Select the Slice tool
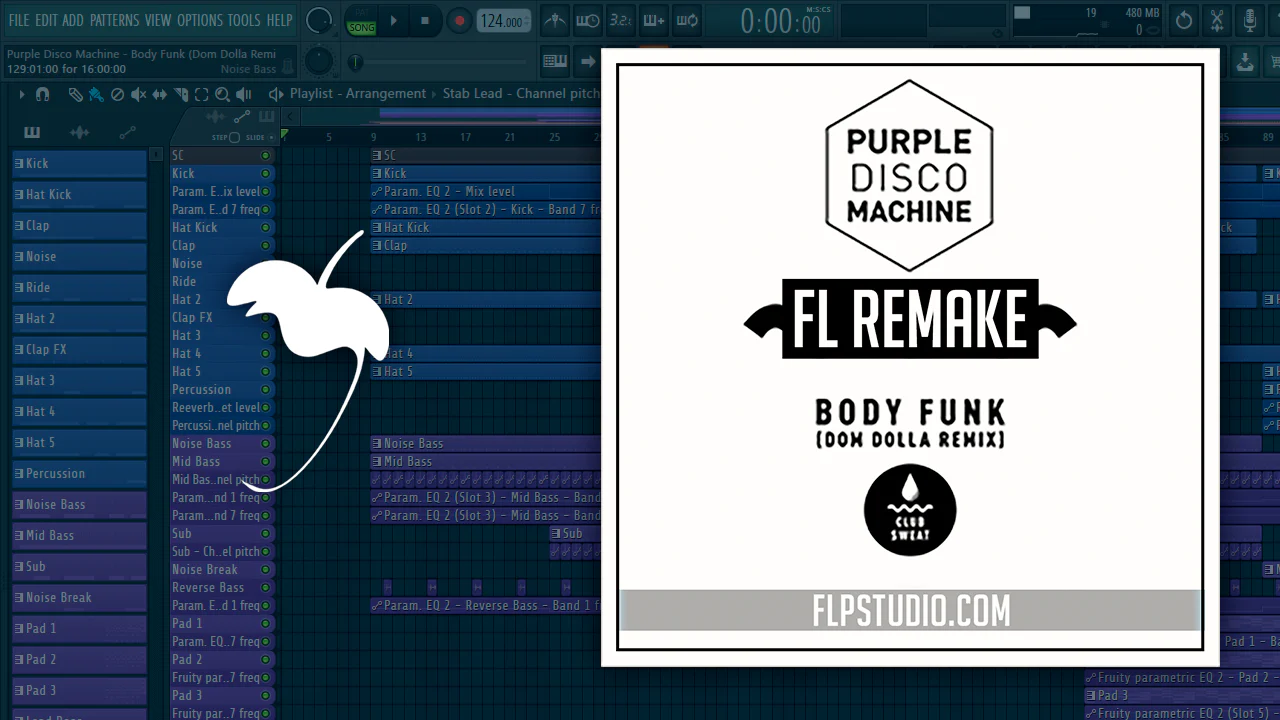This screenshot has width=1280, height=720. 180,94
